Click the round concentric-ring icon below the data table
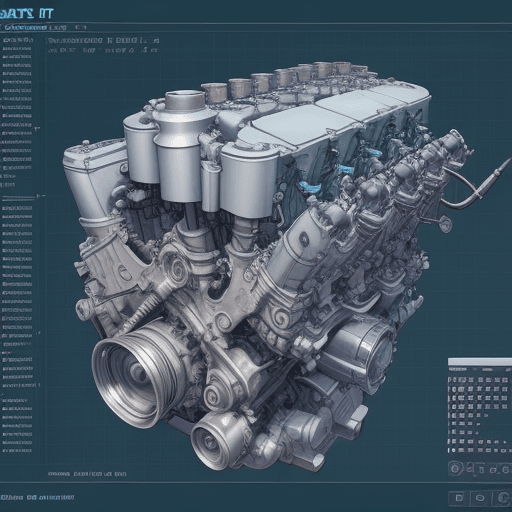The image size is (512, 512). point(455,469)
